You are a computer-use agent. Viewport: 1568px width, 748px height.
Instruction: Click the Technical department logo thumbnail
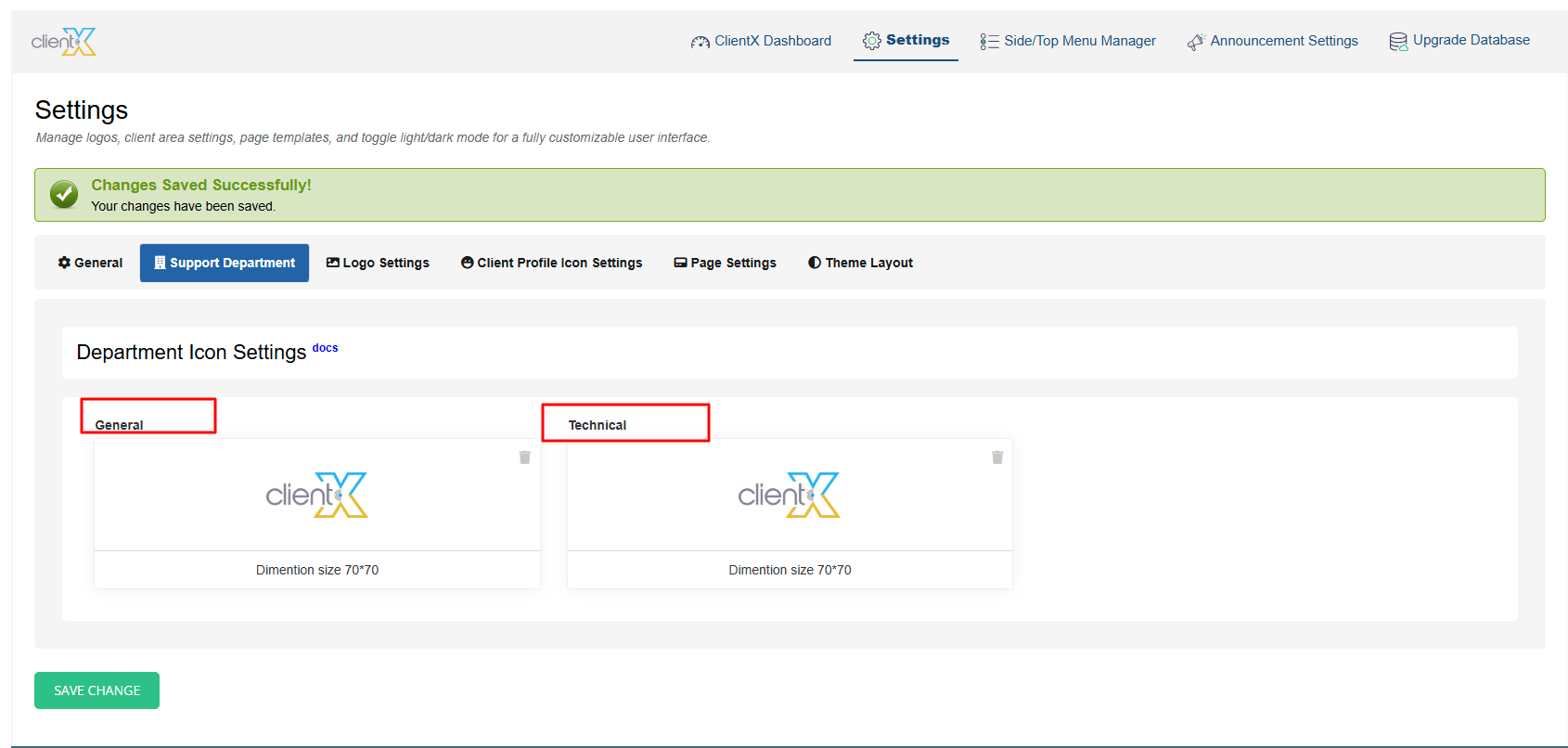tap(790, 496)
